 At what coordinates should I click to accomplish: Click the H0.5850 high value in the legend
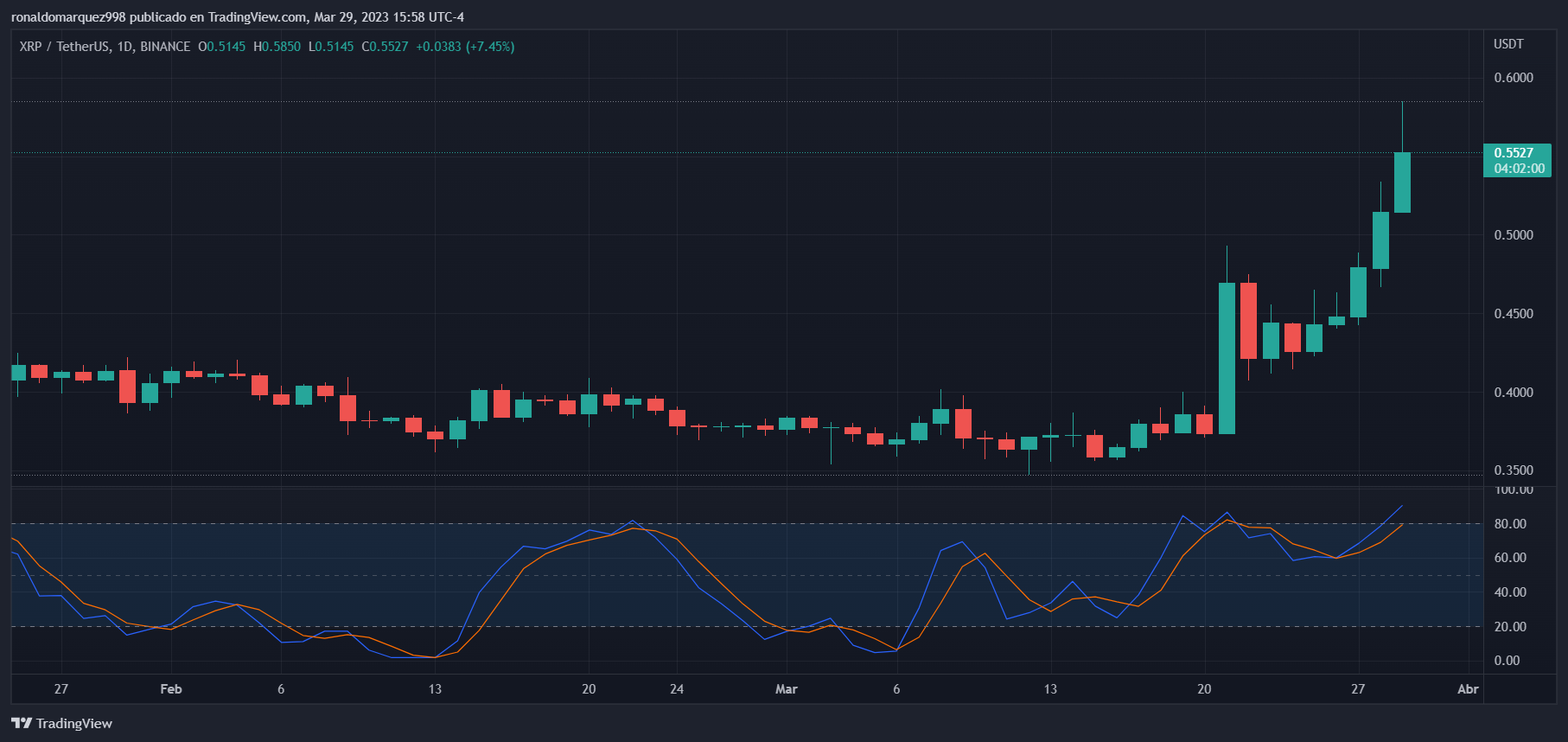pos(277,47)
